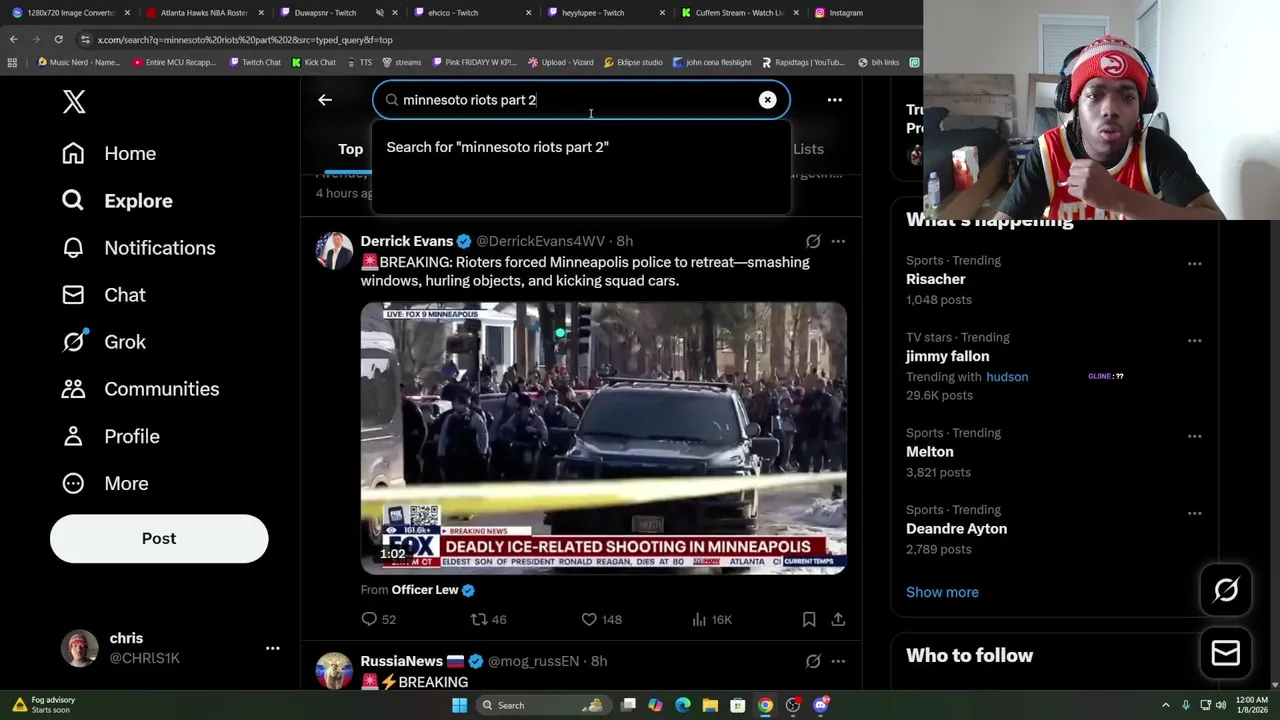
Task: Open Microsoft Edge from the taskbar
Action: click(x=683, y=705)
